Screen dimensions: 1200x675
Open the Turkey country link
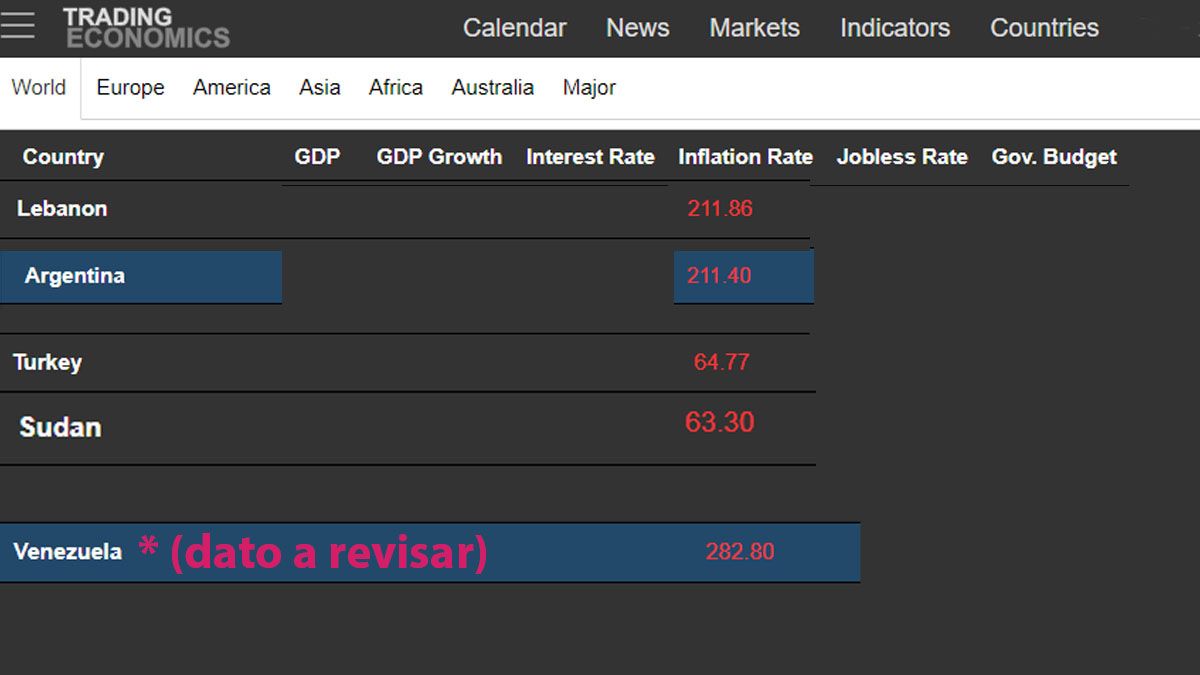[x=47, y=362]
